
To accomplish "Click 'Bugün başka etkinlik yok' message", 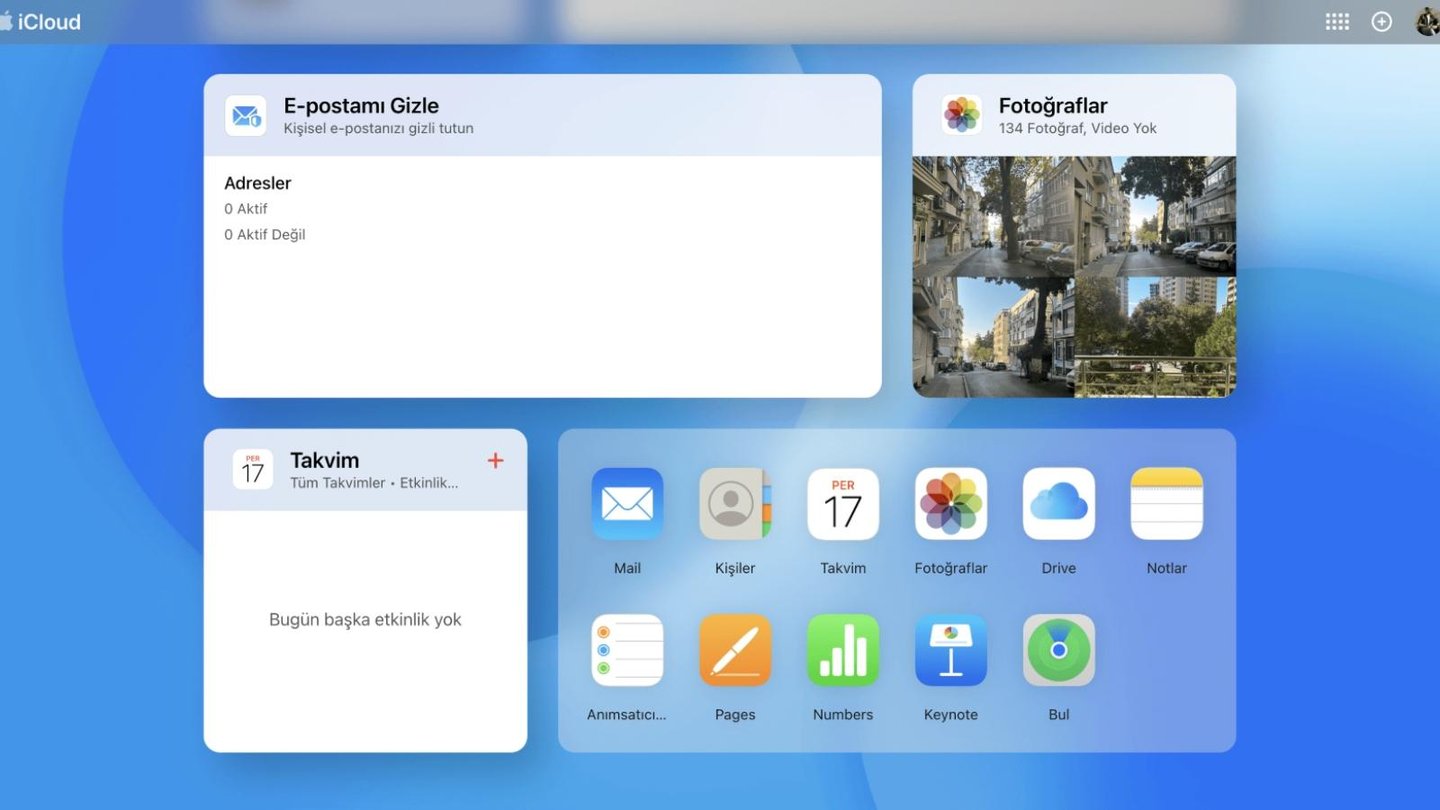I will [365, 620].
